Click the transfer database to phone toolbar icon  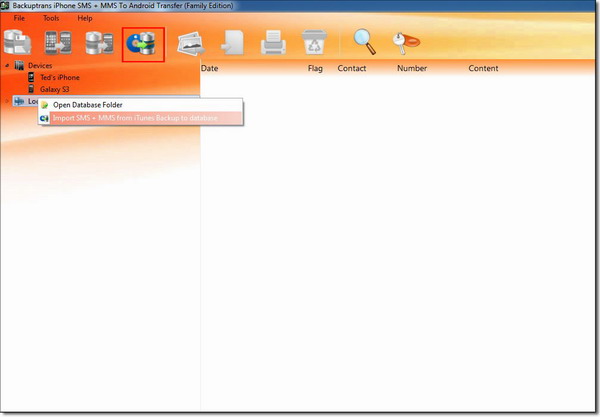pos(99,42)
